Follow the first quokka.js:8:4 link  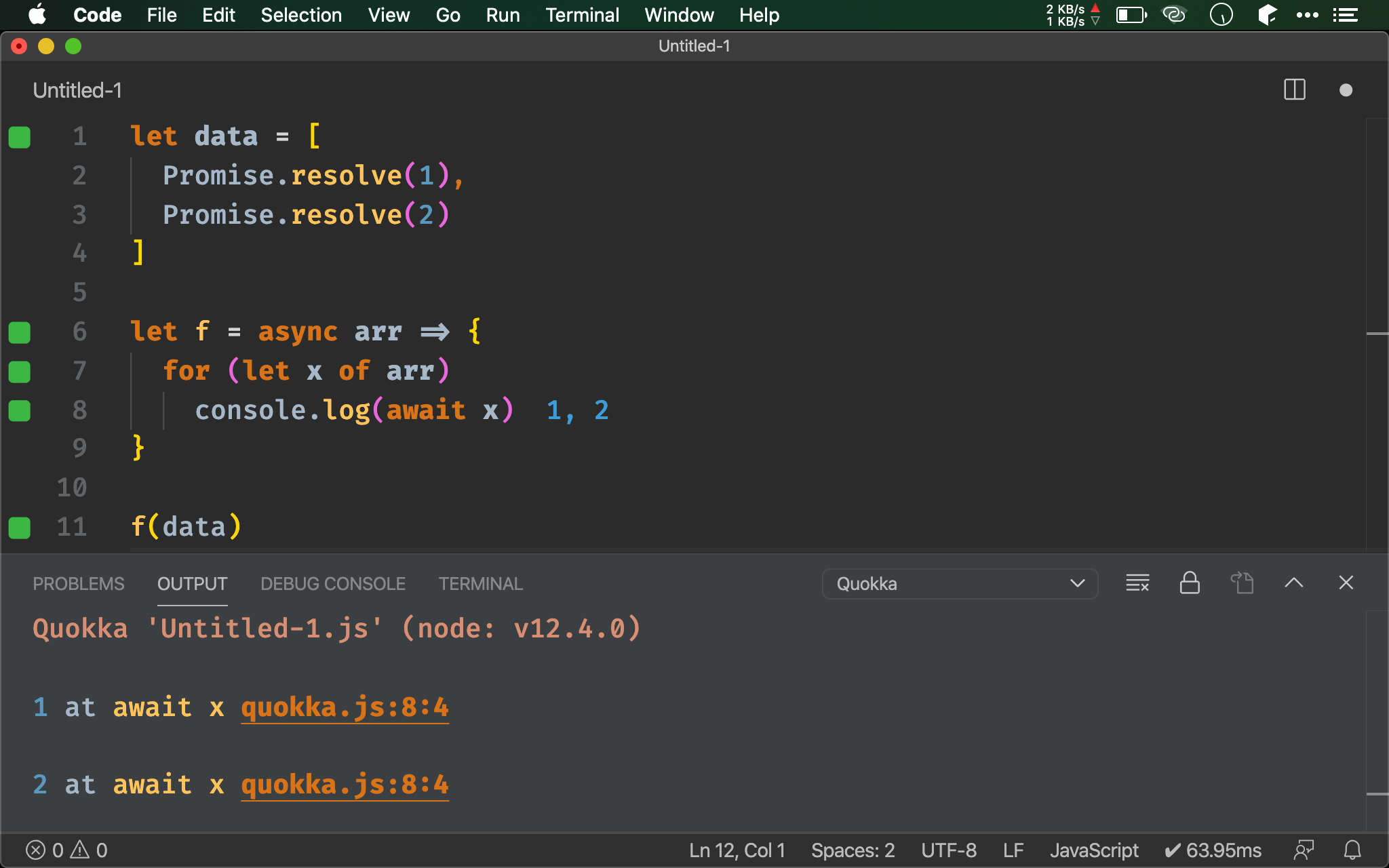(345, 707)
